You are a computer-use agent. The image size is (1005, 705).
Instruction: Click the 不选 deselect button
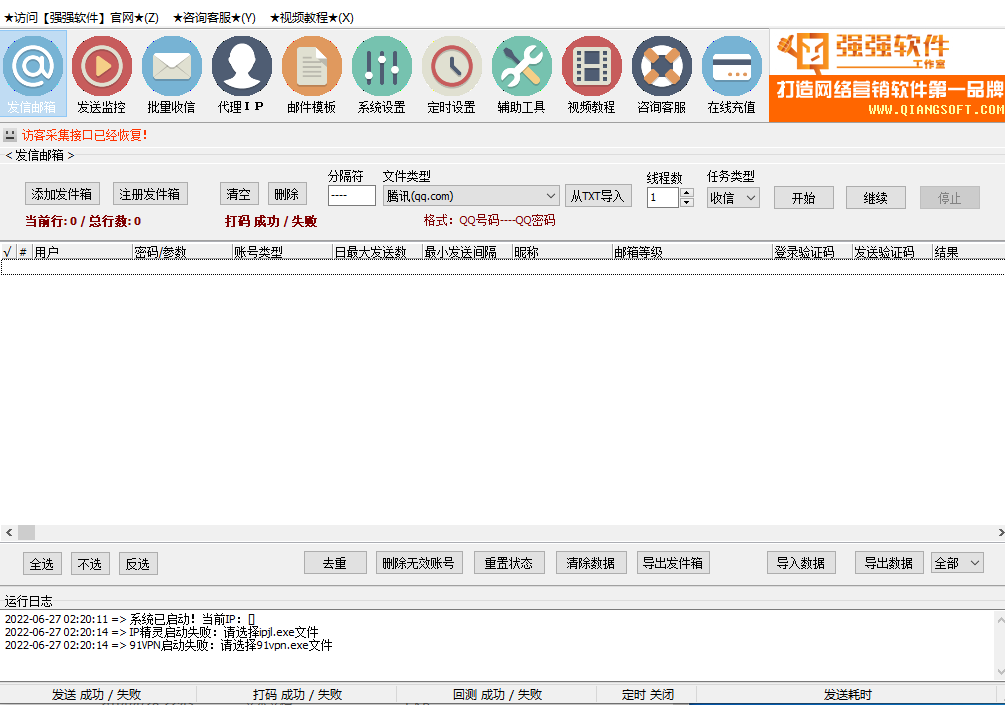[90, 563]
